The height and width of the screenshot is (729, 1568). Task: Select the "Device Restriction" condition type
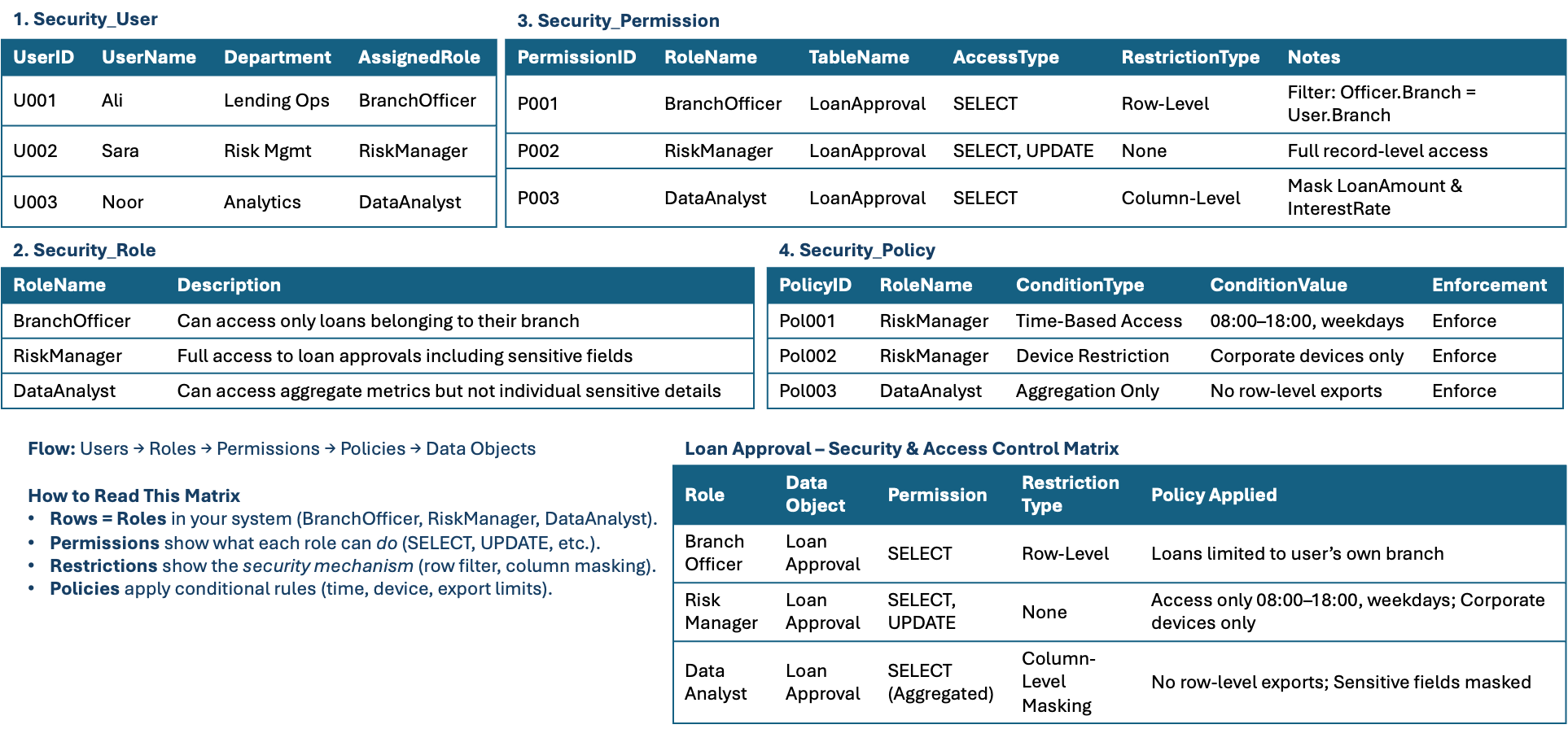tap(1093, 356)
